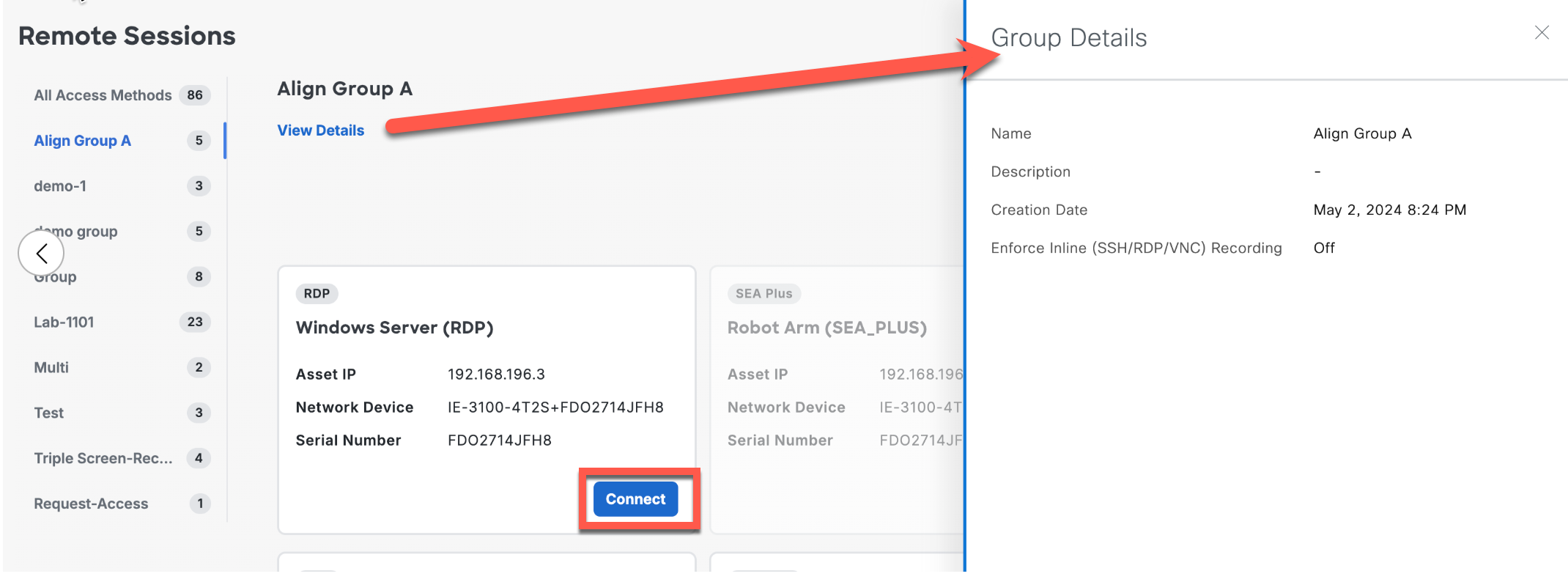Click the 86 count badge

195,95
